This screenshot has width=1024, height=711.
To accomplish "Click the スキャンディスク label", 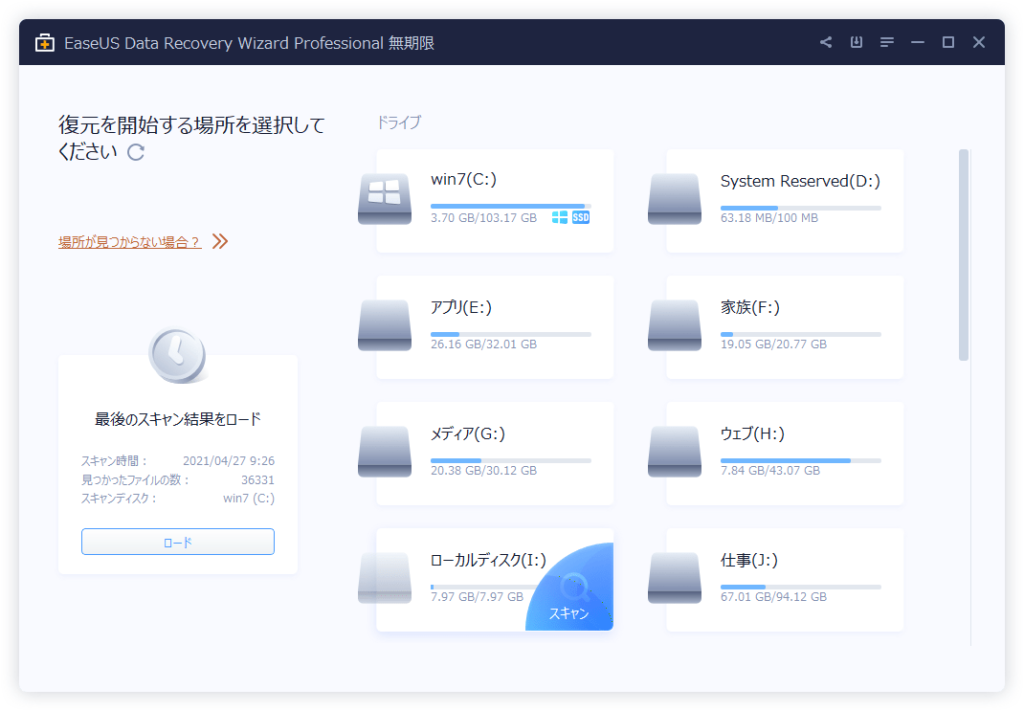I will click(119, 499).
